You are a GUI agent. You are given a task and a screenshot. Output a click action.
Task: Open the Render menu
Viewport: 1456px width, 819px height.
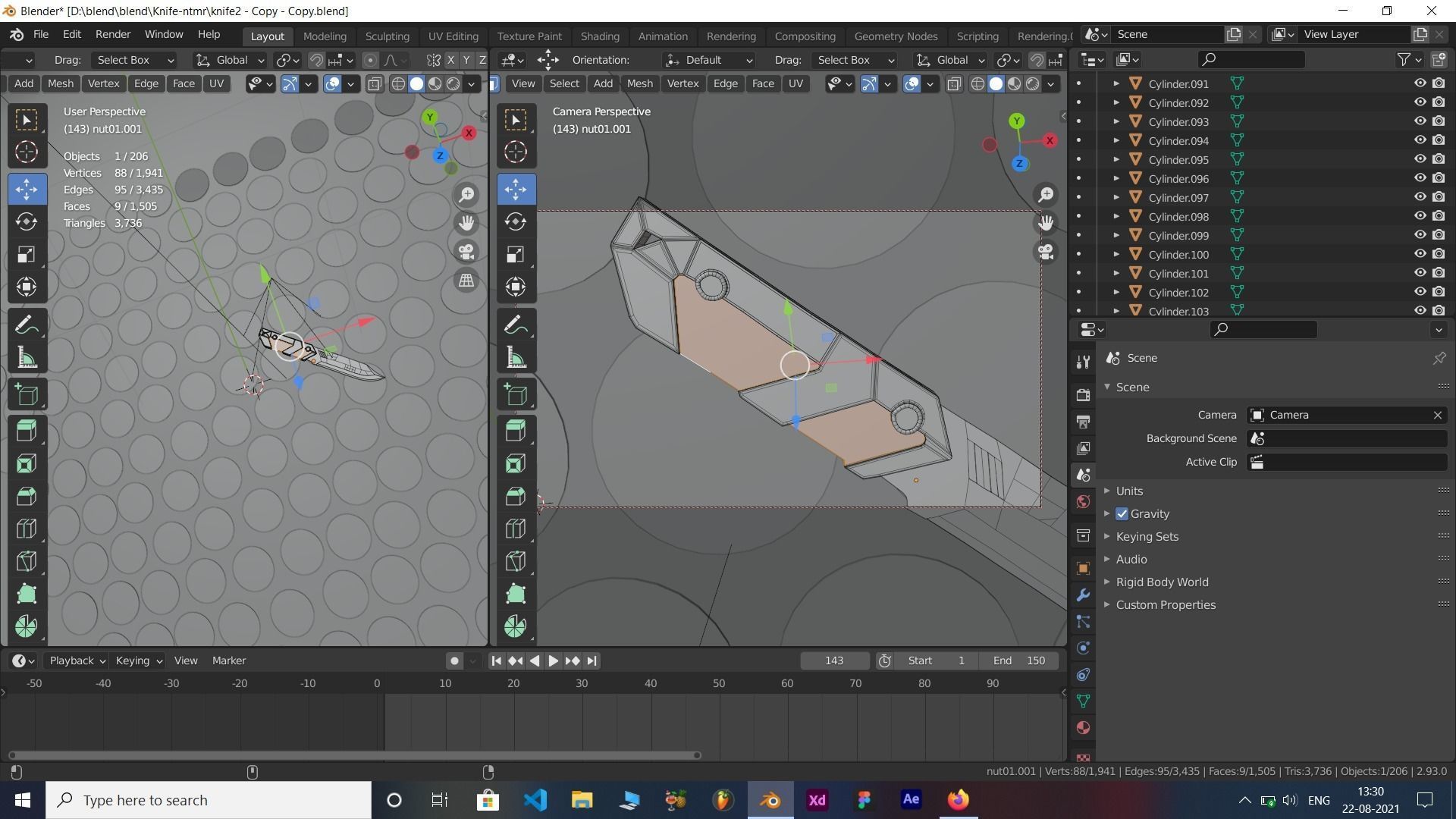point(112,34)
